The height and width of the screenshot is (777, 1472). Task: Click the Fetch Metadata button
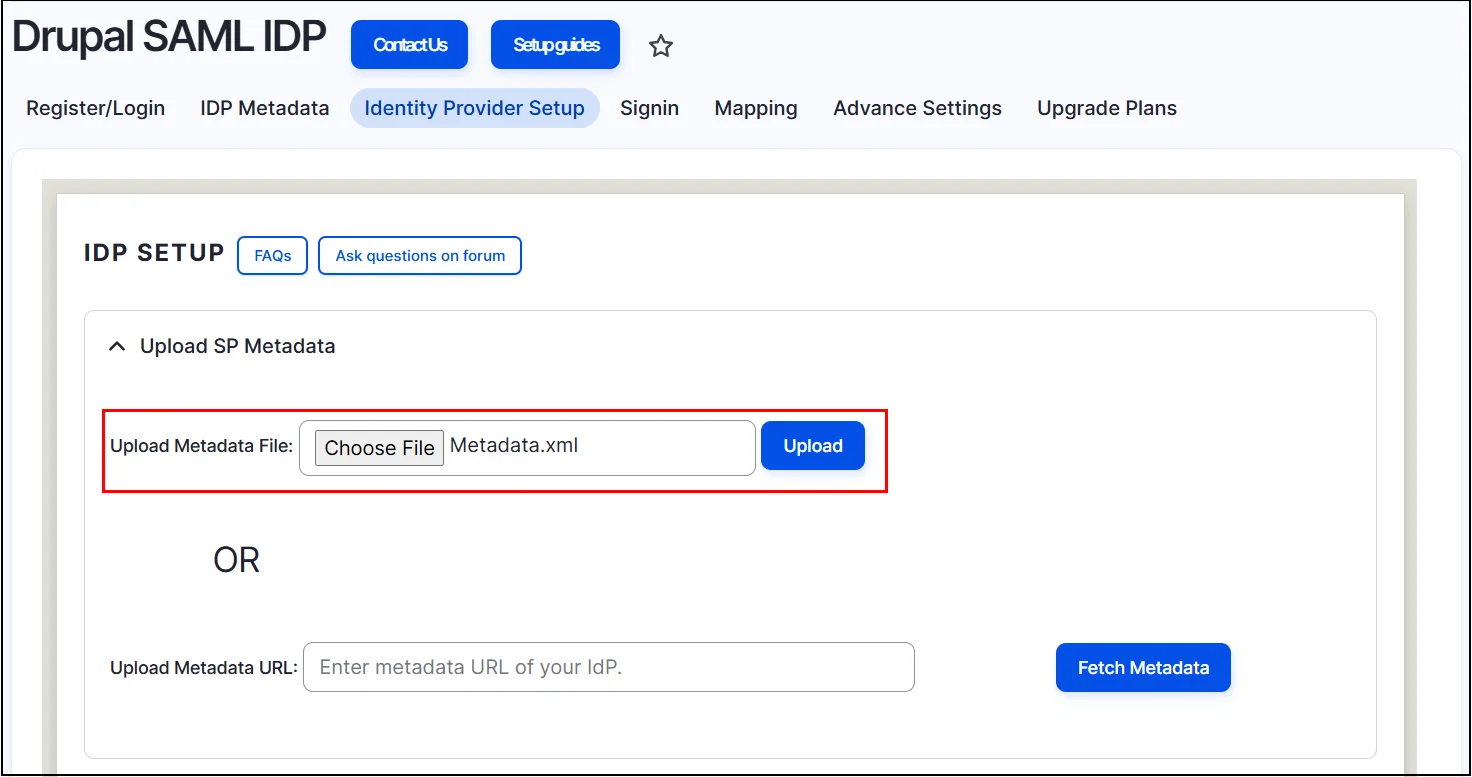click(1144, 668)
